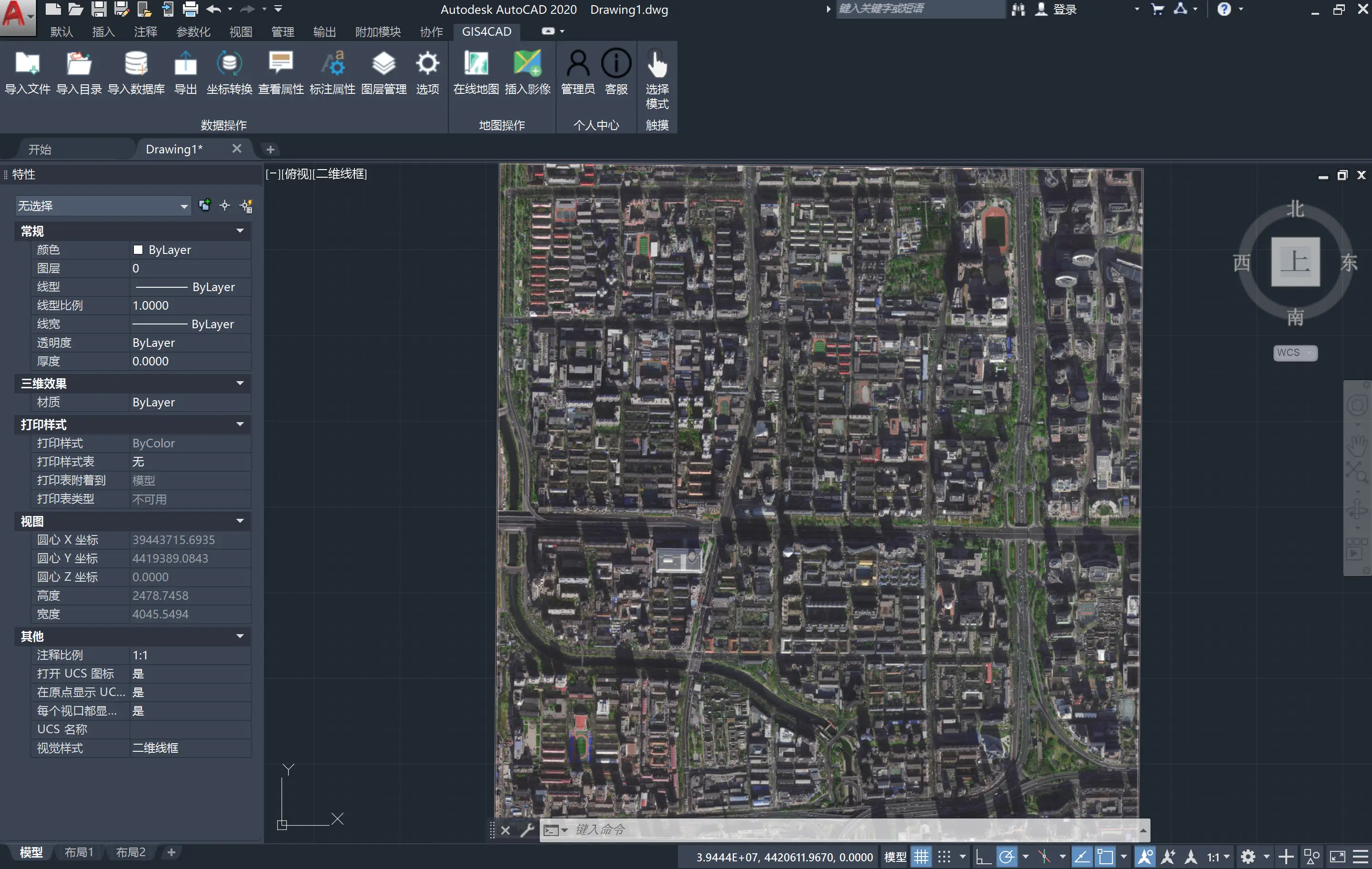Collapse the 常规 properties section
This screenshot has height=869, width=1372.
pos(240,231)
